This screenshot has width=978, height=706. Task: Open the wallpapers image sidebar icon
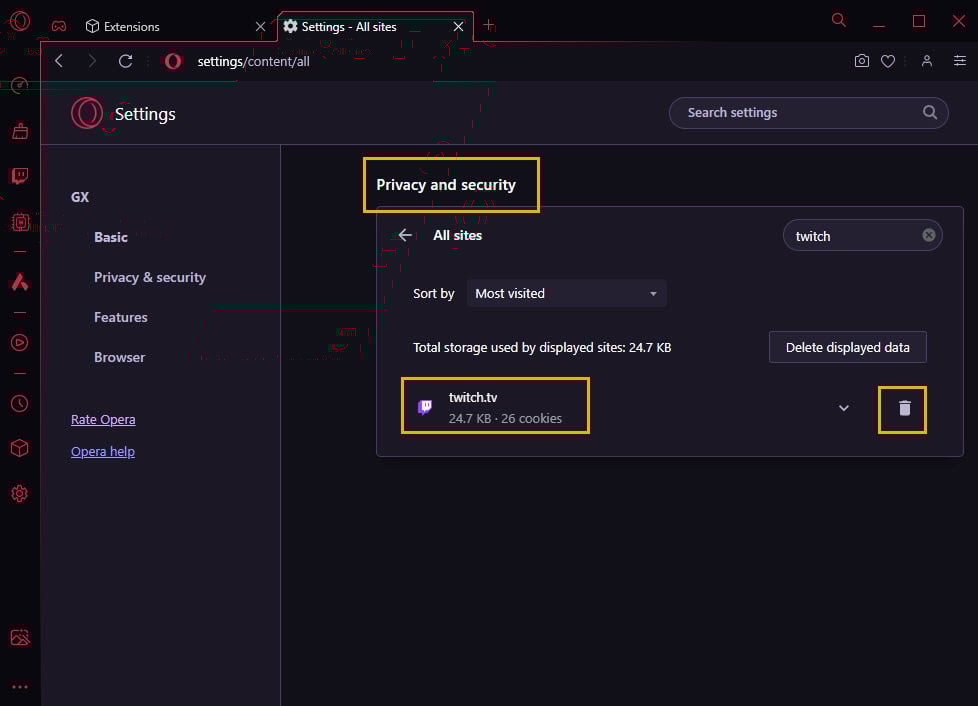[x=20, y=637]
